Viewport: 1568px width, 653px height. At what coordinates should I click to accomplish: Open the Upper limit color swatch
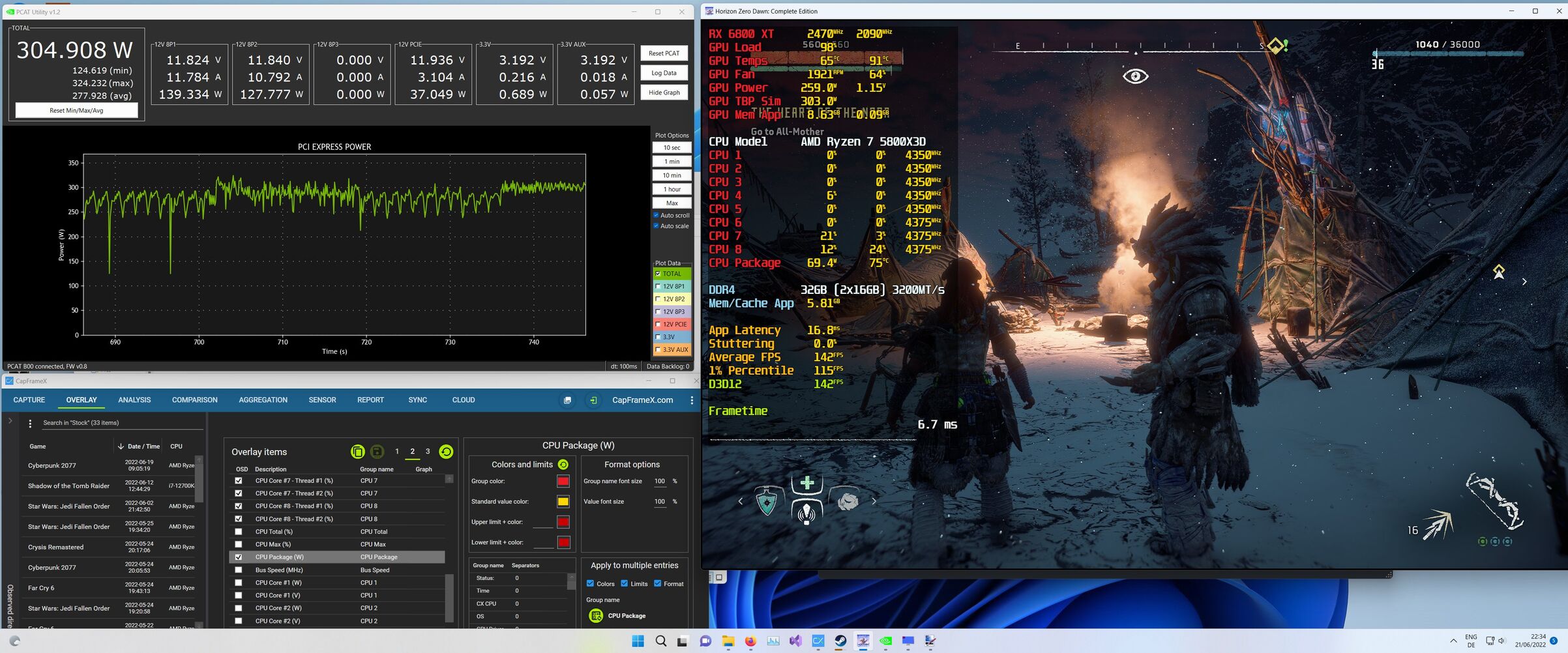click(563, 522)
